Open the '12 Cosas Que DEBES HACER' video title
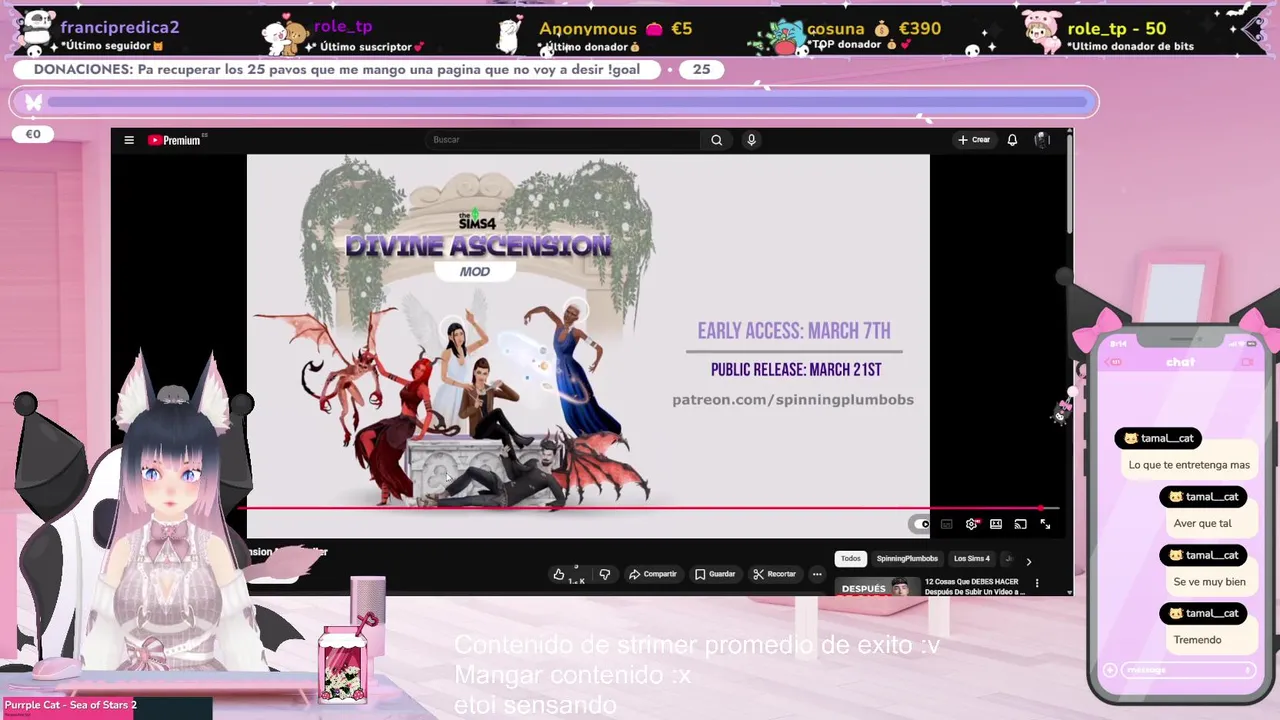 tap(974, 587)
